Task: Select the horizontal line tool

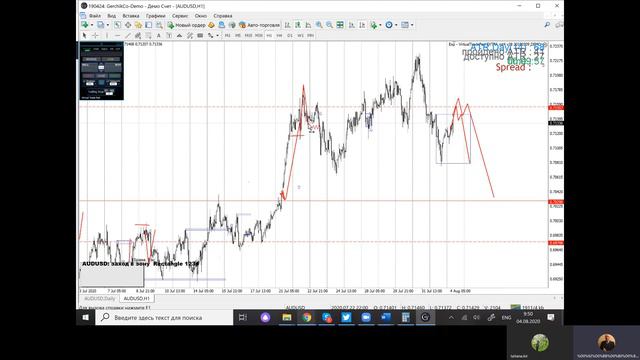Action: 118,36
